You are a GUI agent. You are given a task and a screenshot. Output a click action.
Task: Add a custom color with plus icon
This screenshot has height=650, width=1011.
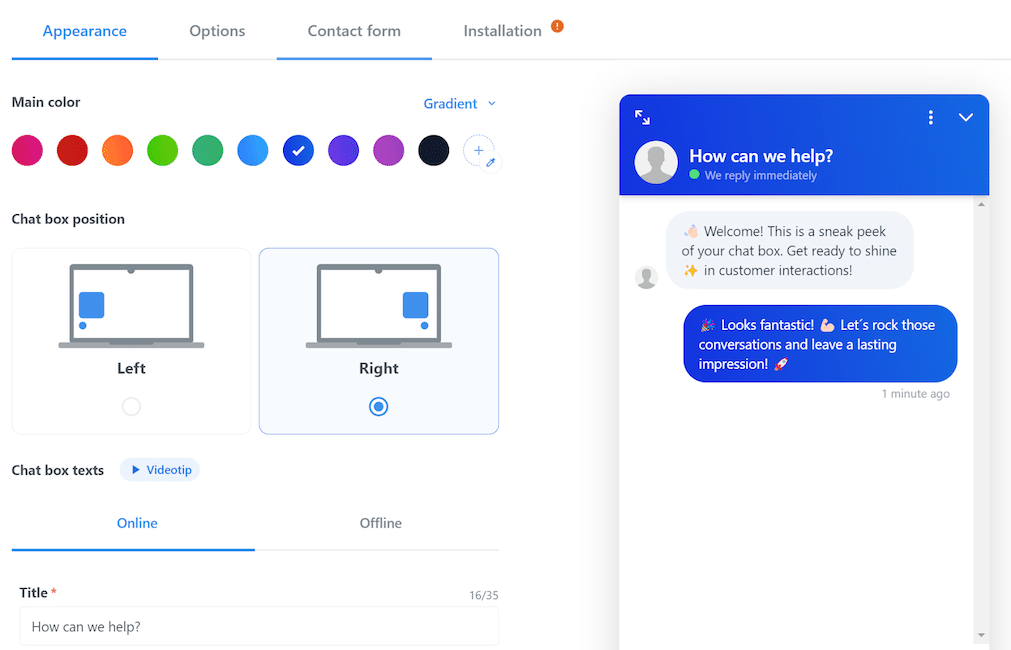point(478,150)
